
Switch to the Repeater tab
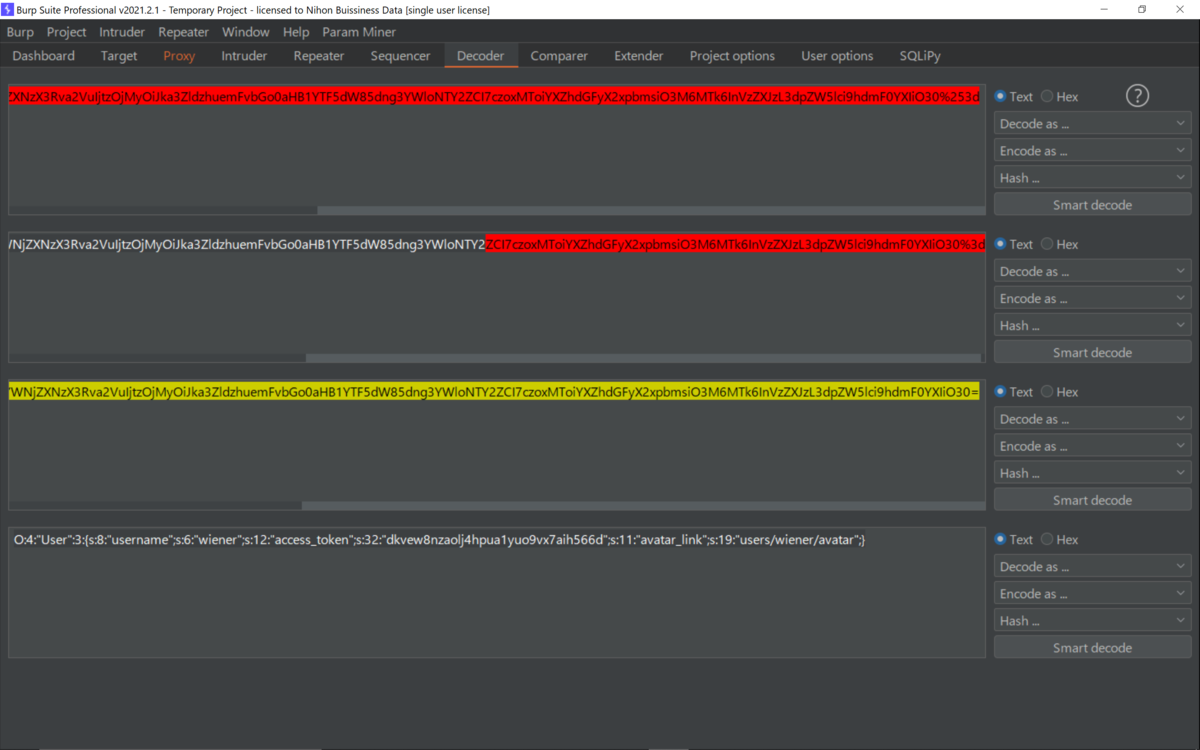tap(319, 56)
